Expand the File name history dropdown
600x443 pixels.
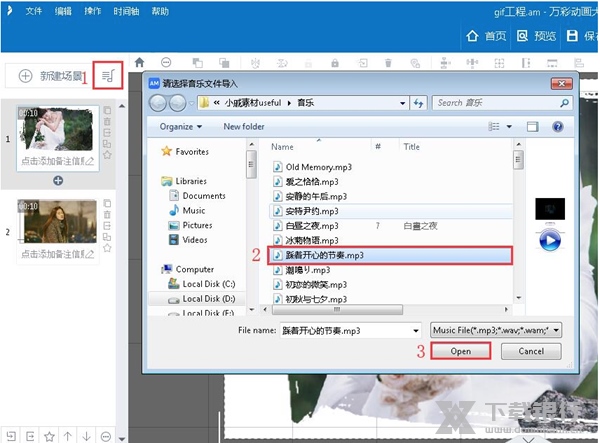[x=414, y=328]
